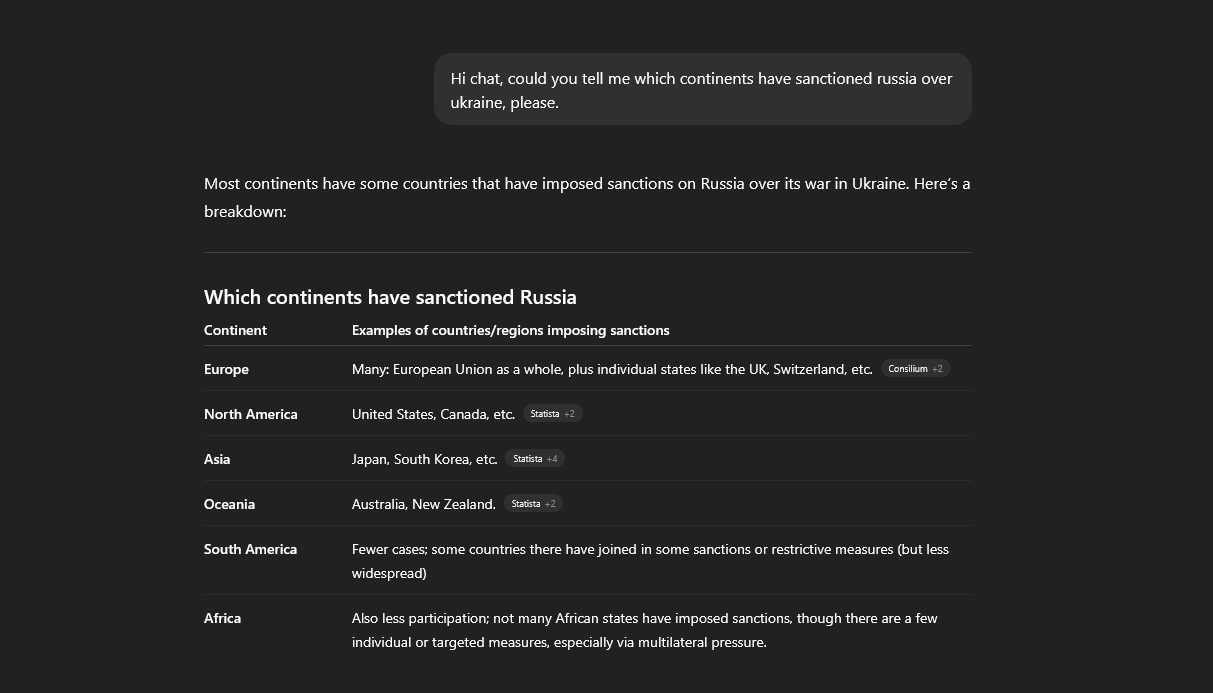
Task: Select the North America row label
Action: pyautogui.click(x=250, y=414)
